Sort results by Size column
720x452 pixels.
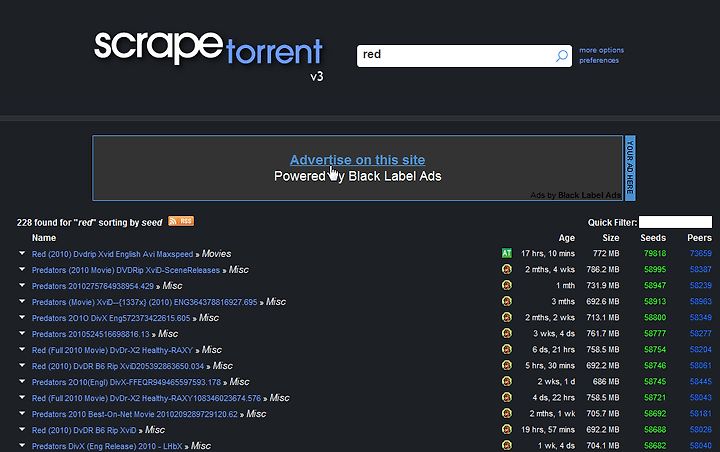pos(611,237)
